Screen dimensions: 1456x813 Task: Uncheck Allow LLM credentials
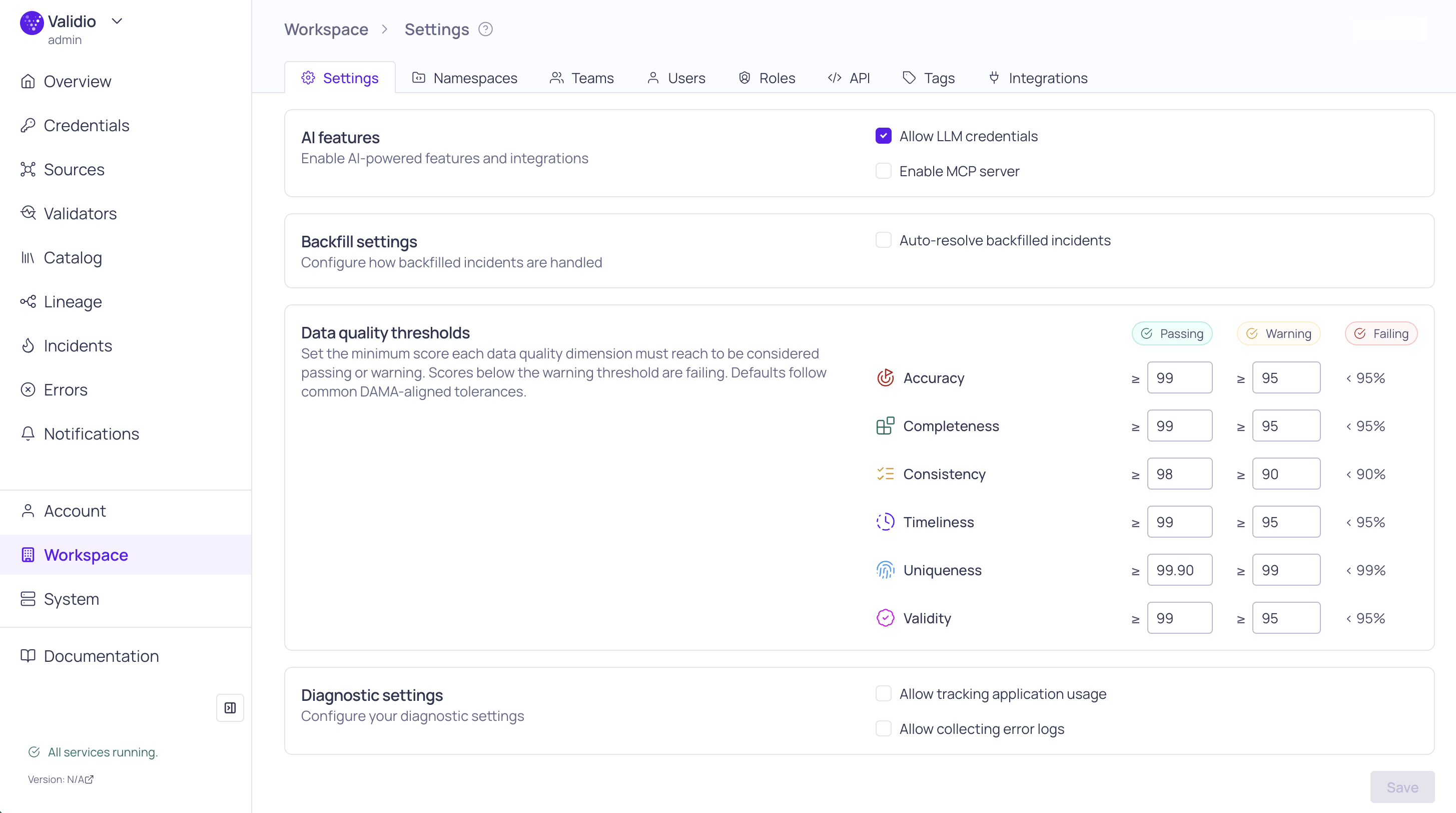click(884, 136)
